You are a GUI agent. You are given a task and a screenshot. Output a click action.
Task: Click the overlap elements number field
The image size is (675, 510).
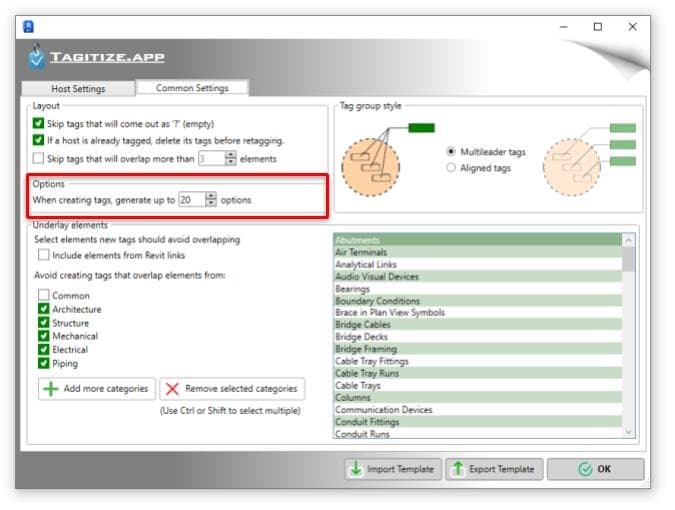click(211, 159)
